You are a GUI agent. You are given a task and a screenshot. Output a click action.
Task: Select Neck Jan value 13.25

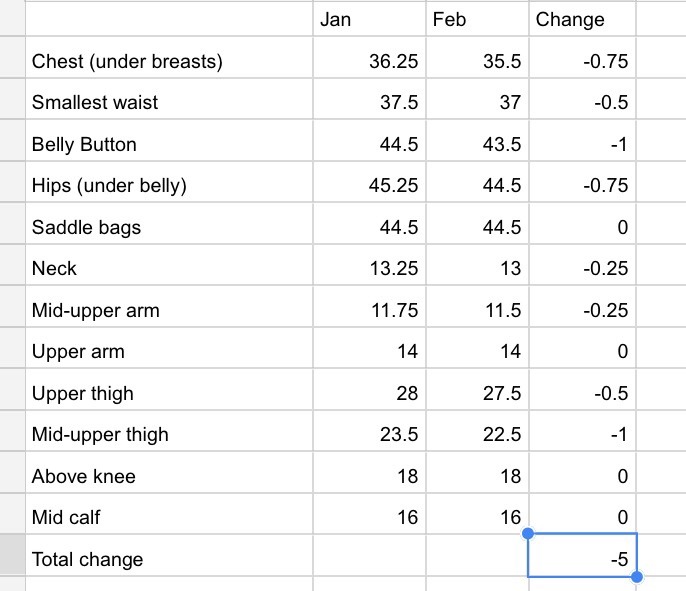[x=368, y=269]
